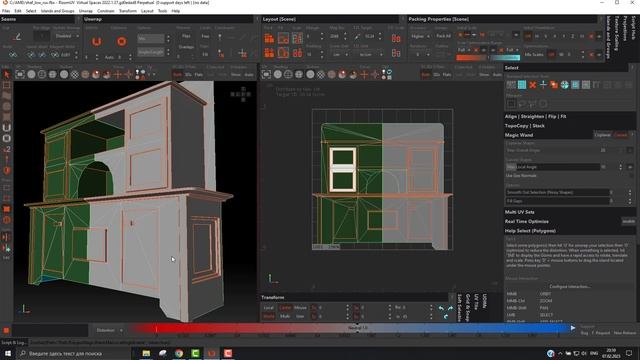The width and height of the screenshot is (640, 360).
Task: Click the Windows search box in taskbar
Action: 73,353
